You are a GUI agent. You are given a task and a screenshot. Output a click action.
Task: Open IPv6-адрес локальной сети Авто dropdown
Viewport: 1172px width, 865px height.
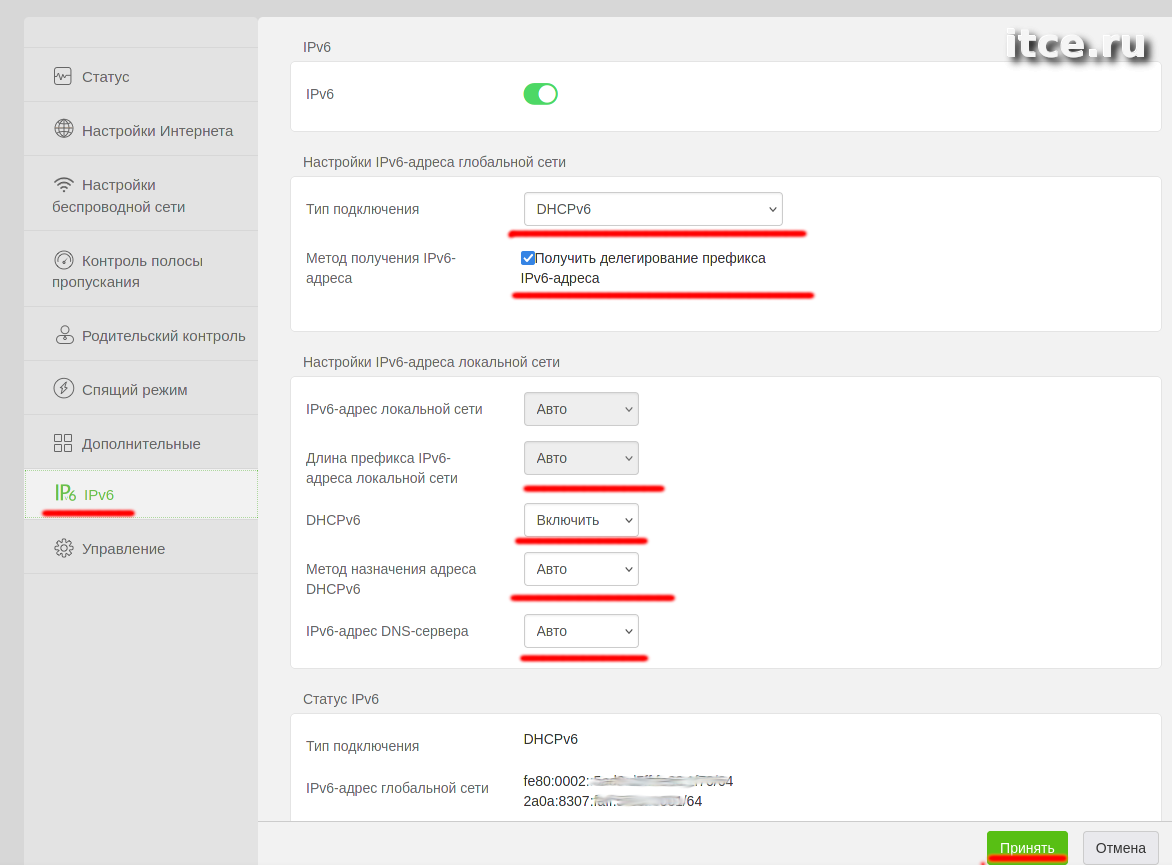pyautogui.click(x=582, y=409)
